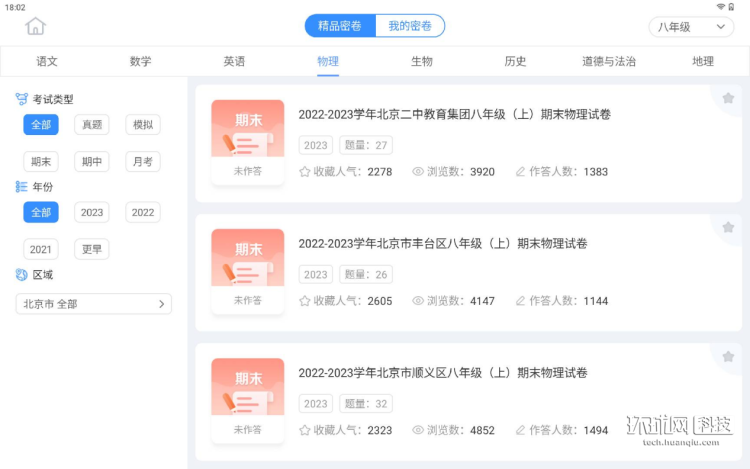Click the 区域 region icon
This screenshot has width=750, height=469.
click(22, 275)
